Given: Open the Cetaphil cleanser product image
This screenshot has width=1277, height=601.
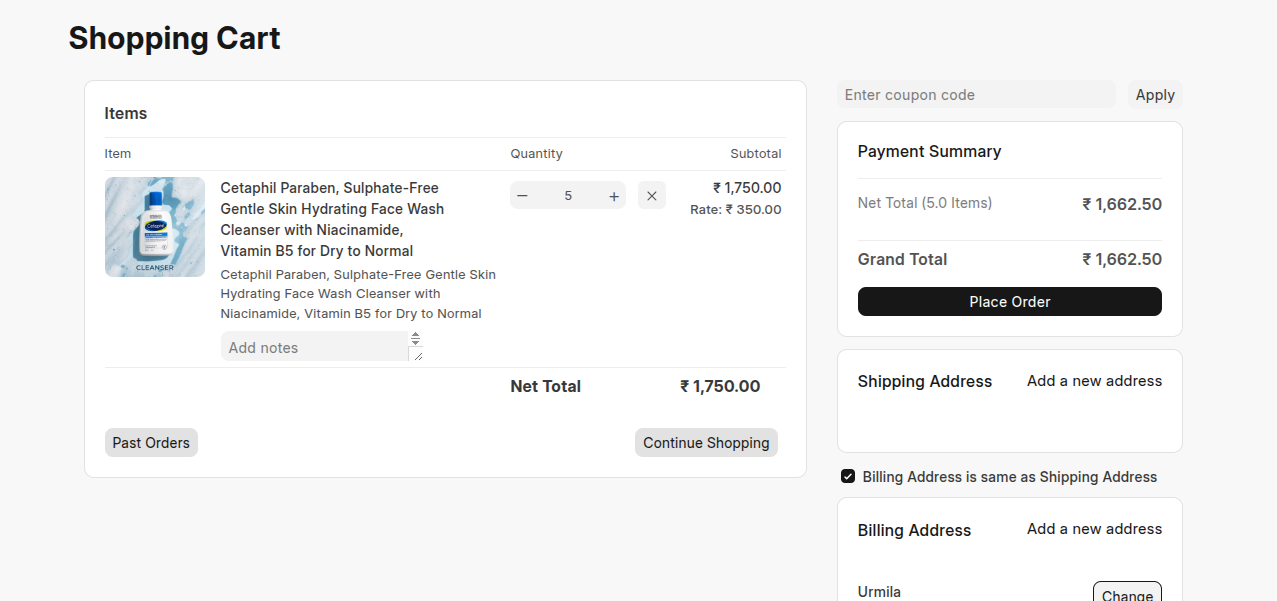Looking at the screenshot, I should [x=155, y=227].
